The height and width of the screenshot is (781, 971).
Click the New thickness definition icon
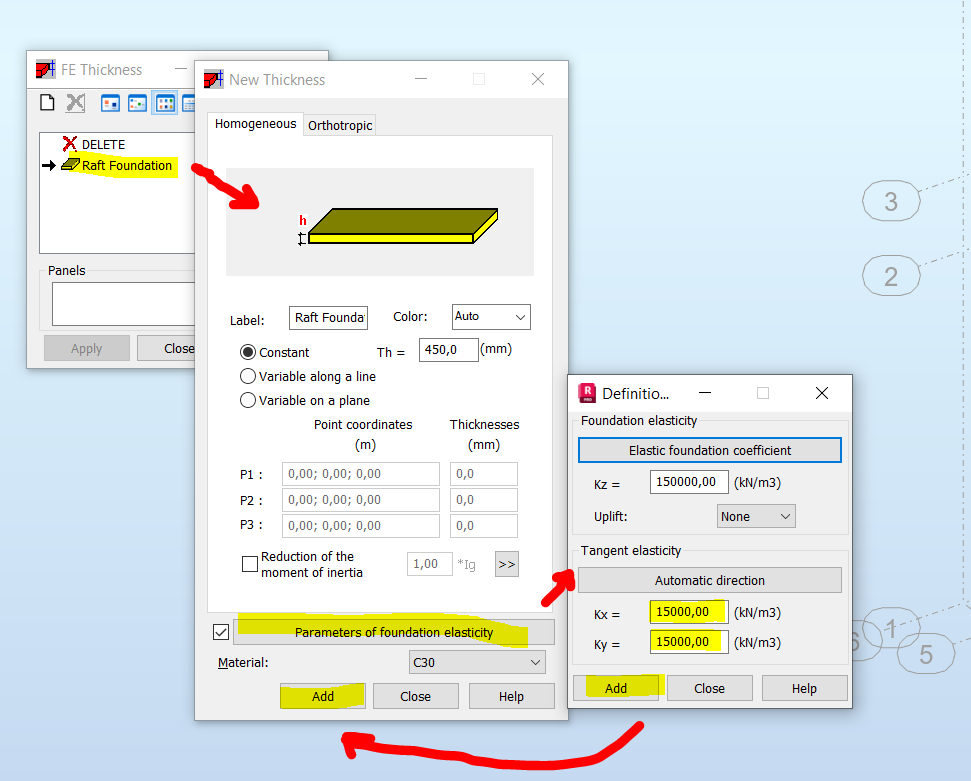(47, 102)
